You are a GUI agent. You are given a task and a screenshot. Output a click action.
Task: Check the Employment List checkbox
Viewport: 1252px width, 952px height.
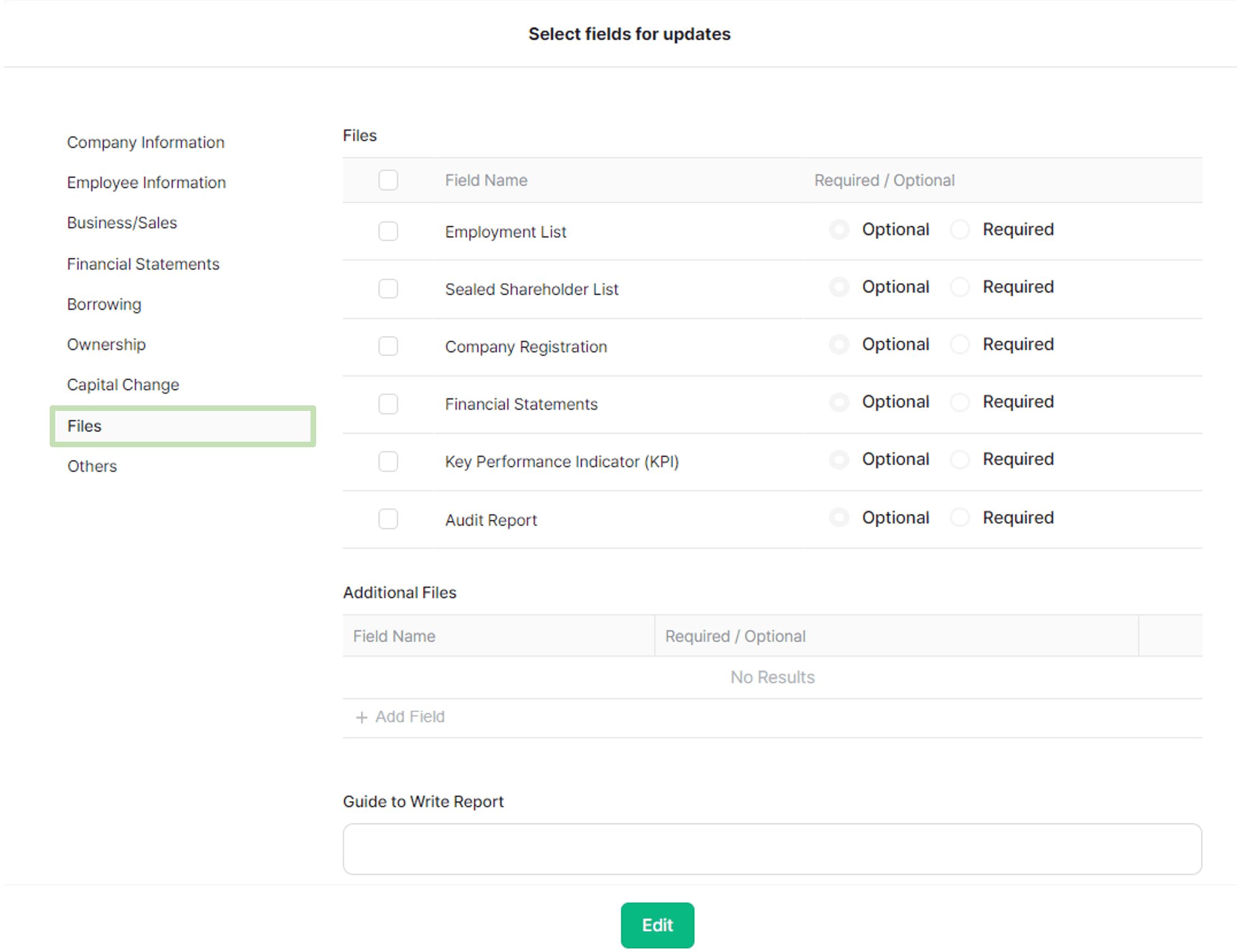pos(388,231)
